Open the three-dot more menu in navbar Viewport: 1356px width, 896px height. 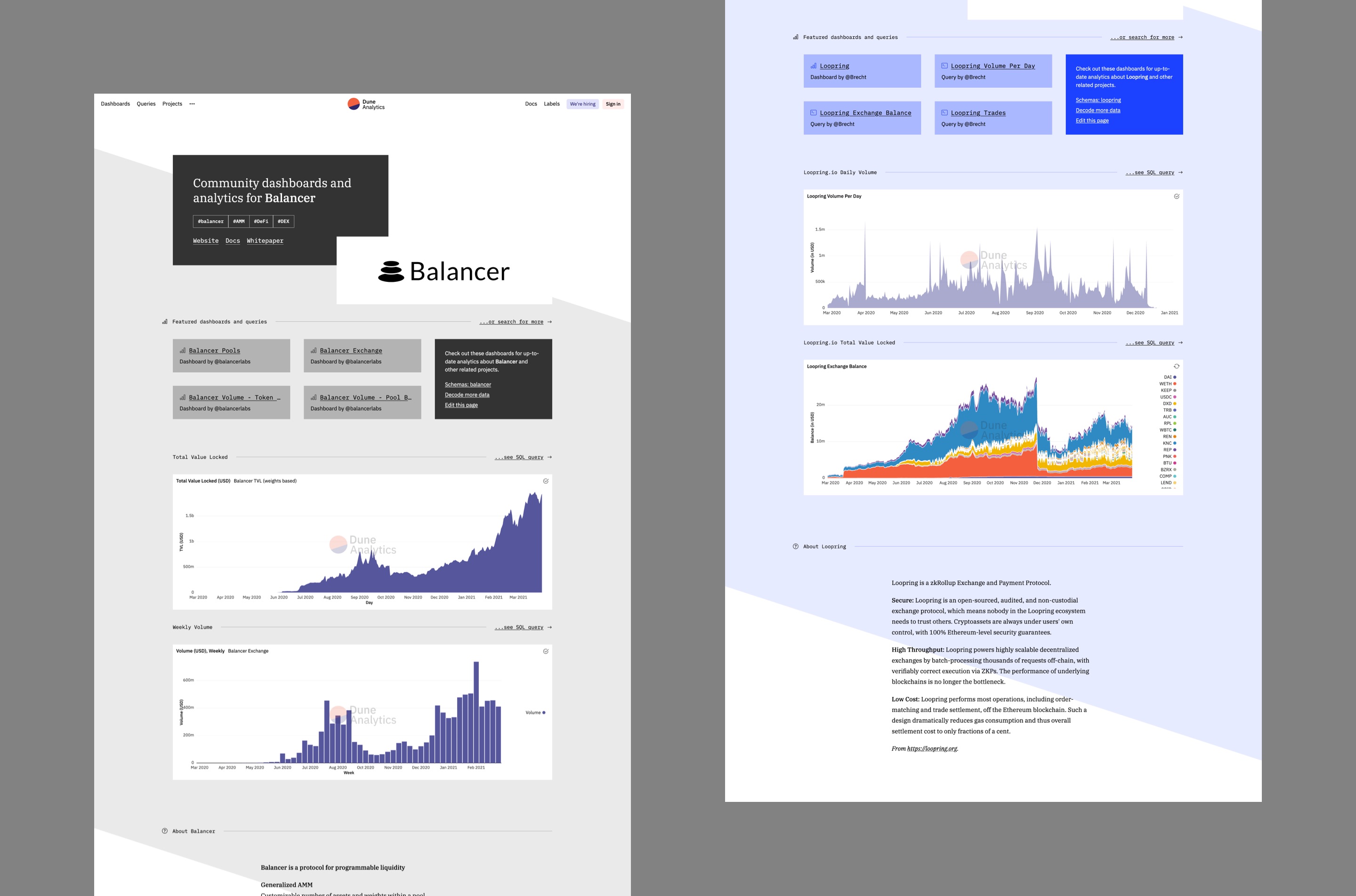(192, 104)
